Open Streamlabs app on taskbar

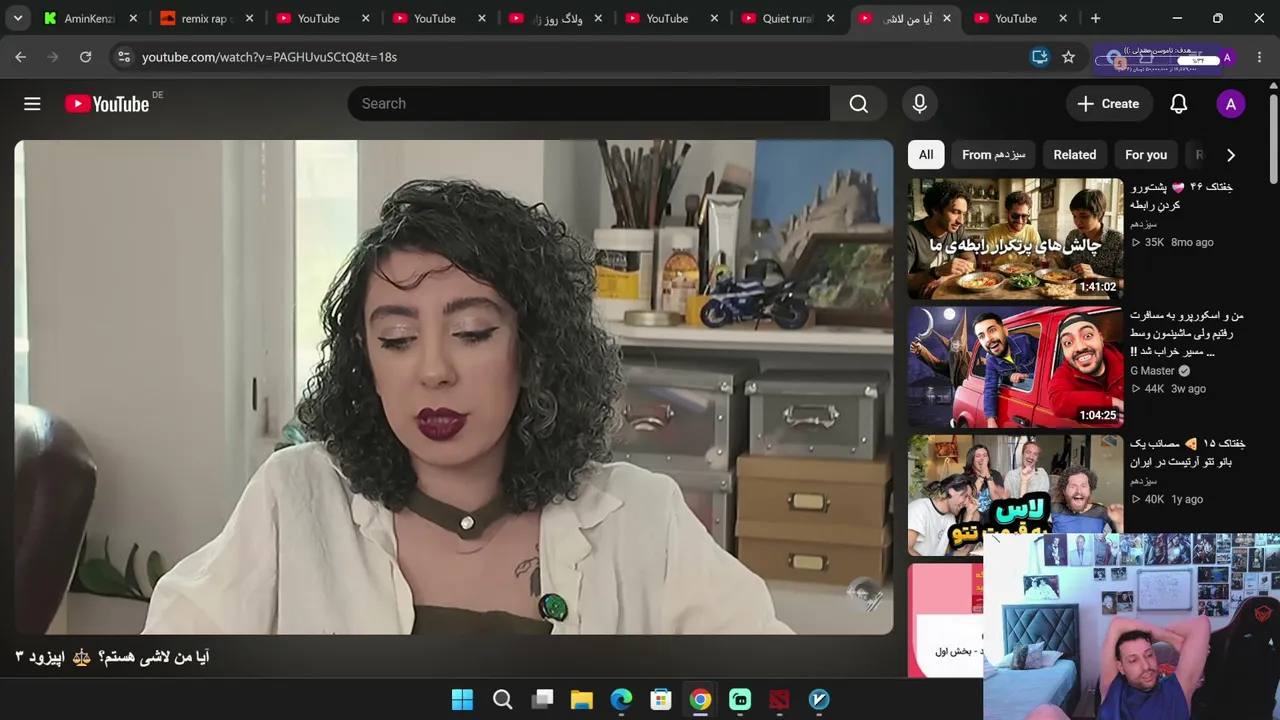740,700
